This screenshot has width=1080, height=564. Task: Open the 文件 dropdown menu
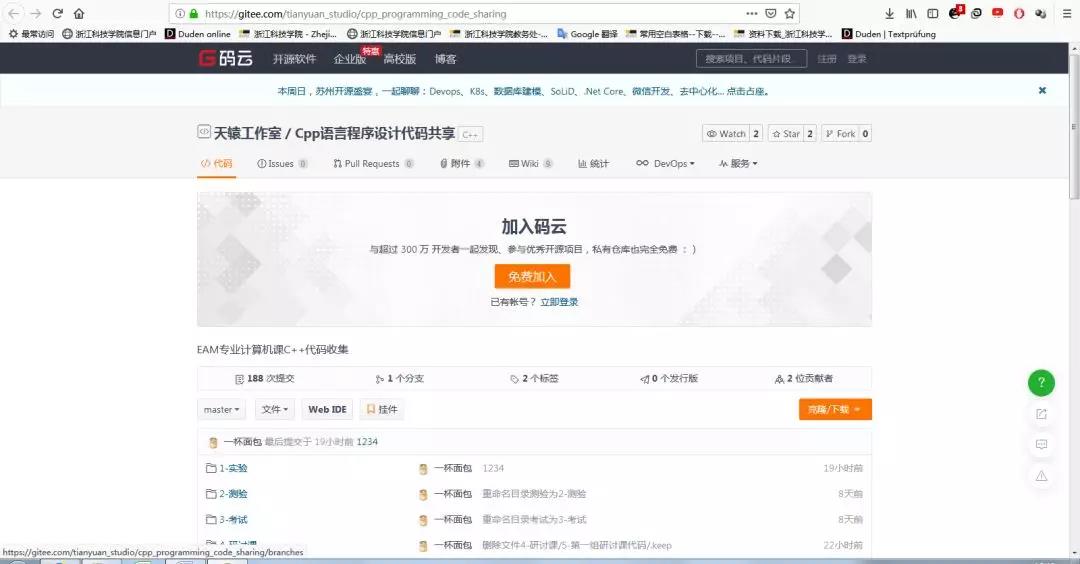[x=275, y=409]
